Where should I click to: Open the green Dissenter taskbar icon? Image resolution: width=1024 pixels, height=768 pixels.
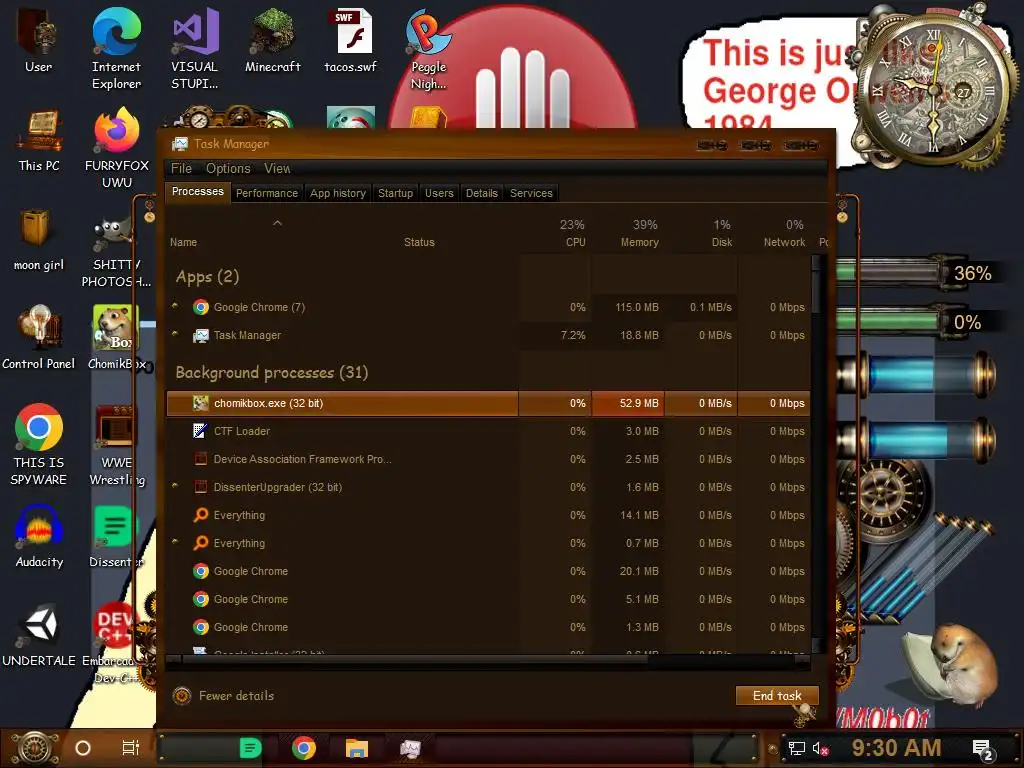coord(250,748)
